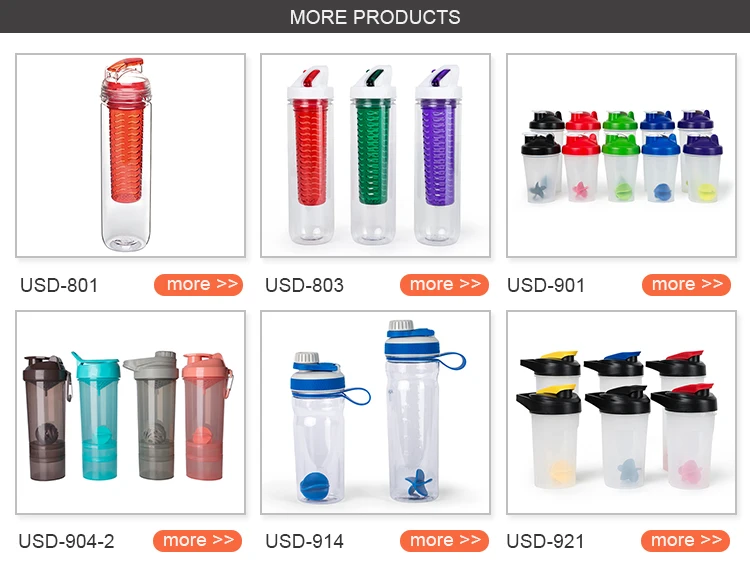Select the three colored infuser bottles image
This screenshot has height=578, width=750.
pos(375,156)
